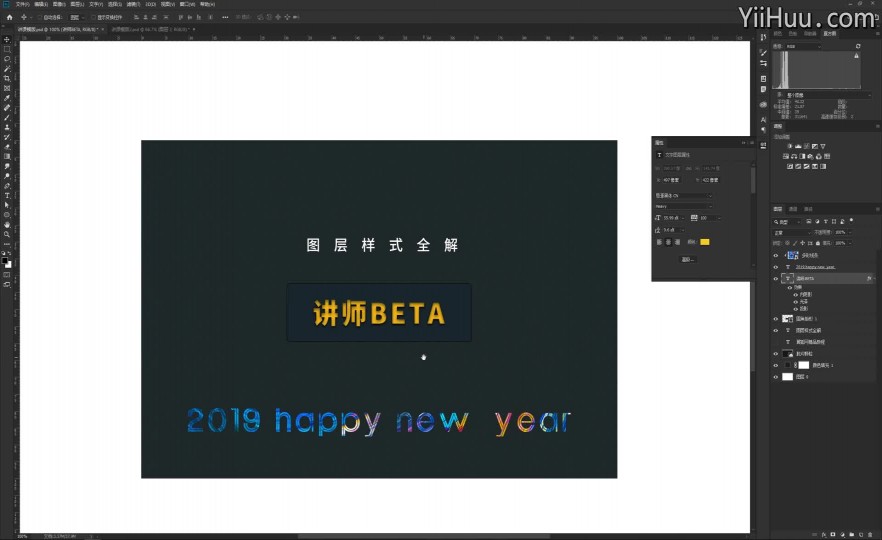Switch to the Channels tab beside Layers
Viewport: 882px width, 540px height.
click(x=793, y=209)
